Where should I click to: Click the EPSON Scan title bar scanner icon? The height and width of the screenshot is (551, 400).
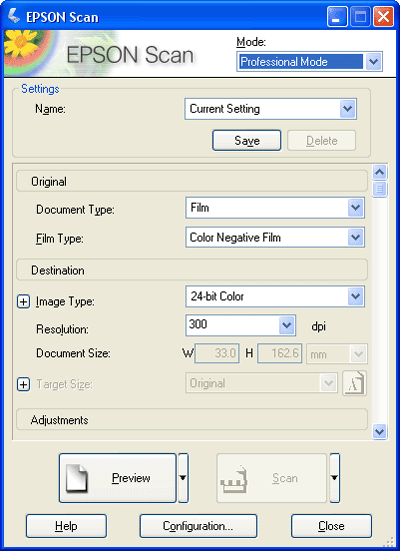[x=14, y=16]
